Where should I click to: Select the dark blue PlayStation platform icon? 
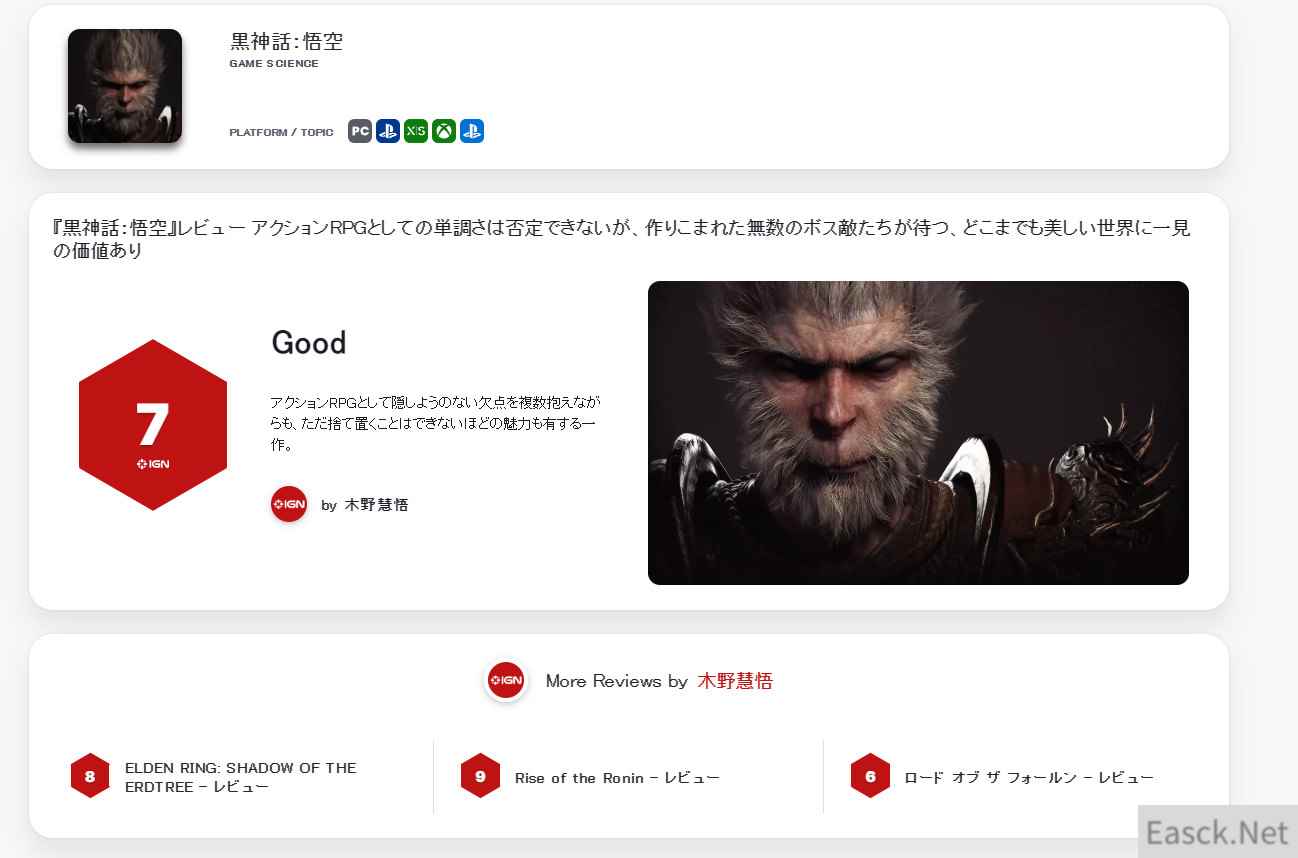click(388, 131)
